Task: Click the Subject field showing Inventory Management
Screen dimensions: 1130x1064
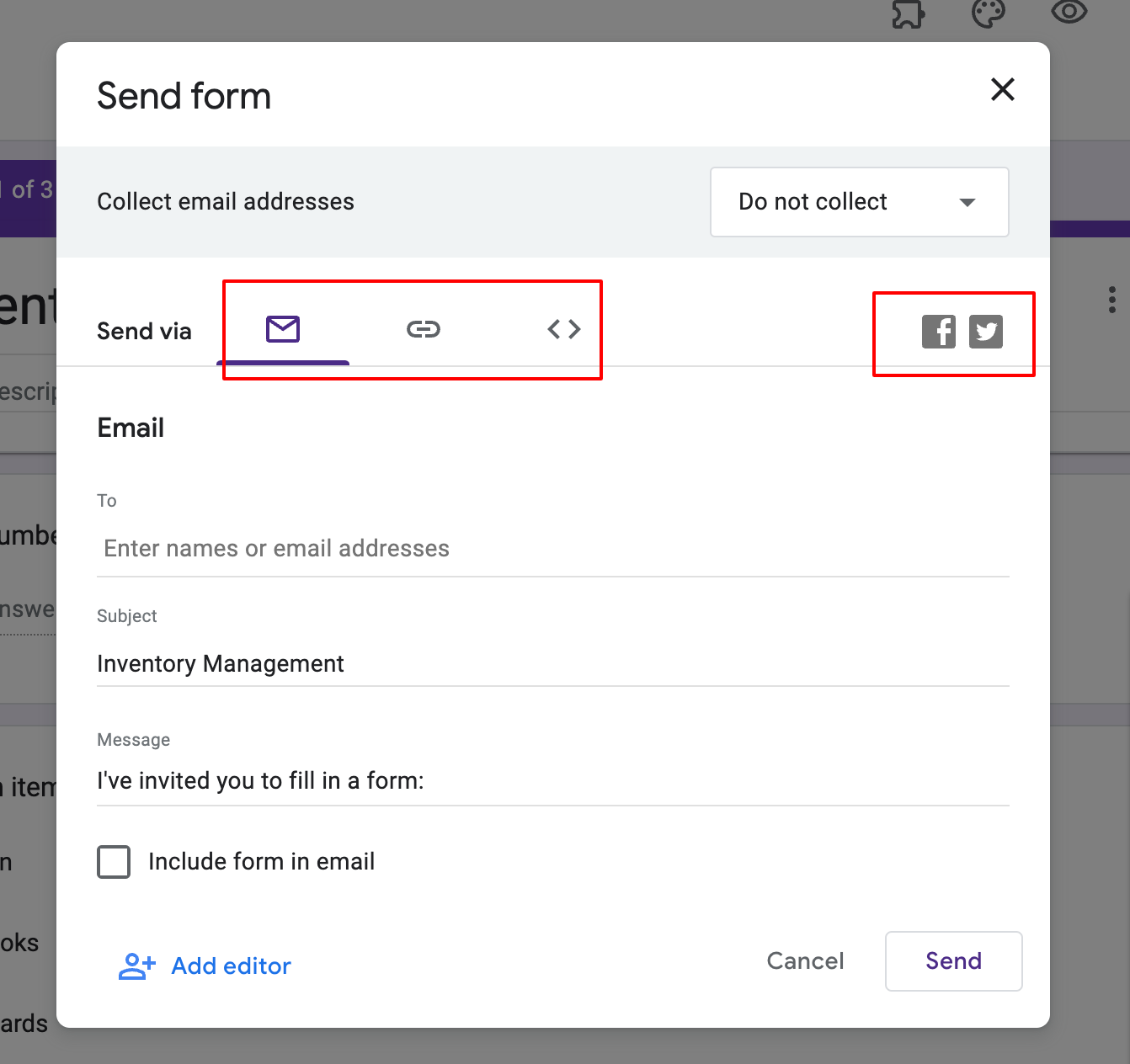Action: (x=552, y=663)
